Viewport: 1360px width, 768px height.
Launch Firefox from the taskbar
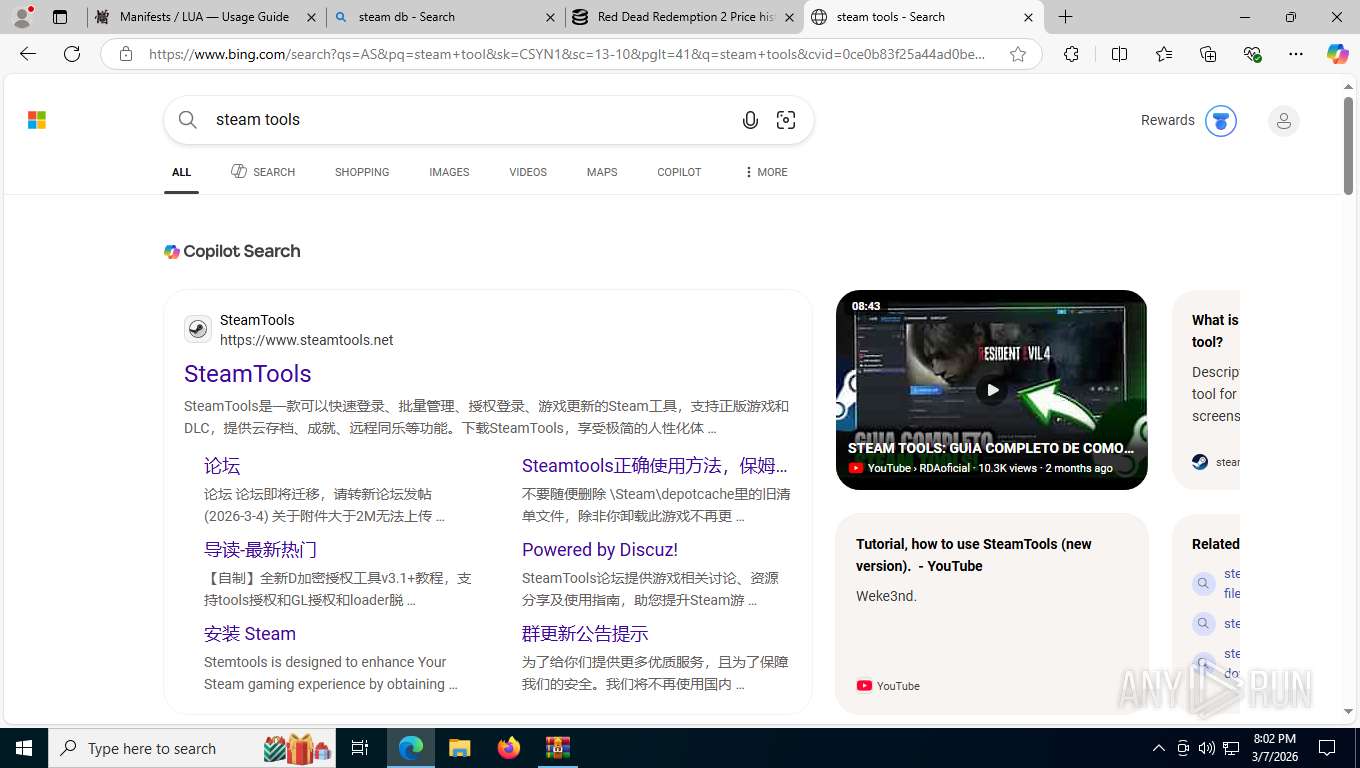point(509,748)
